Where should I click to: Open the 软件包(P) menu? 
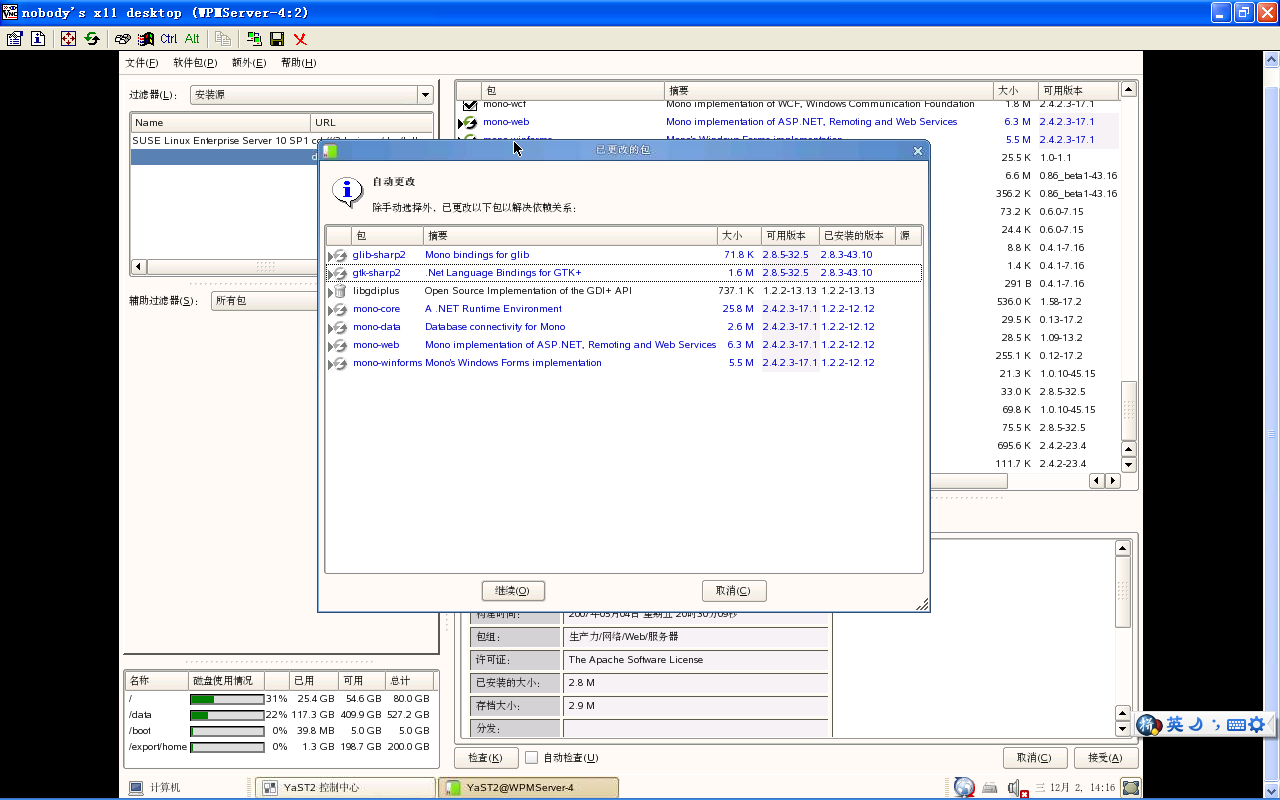tap(195, 63)
